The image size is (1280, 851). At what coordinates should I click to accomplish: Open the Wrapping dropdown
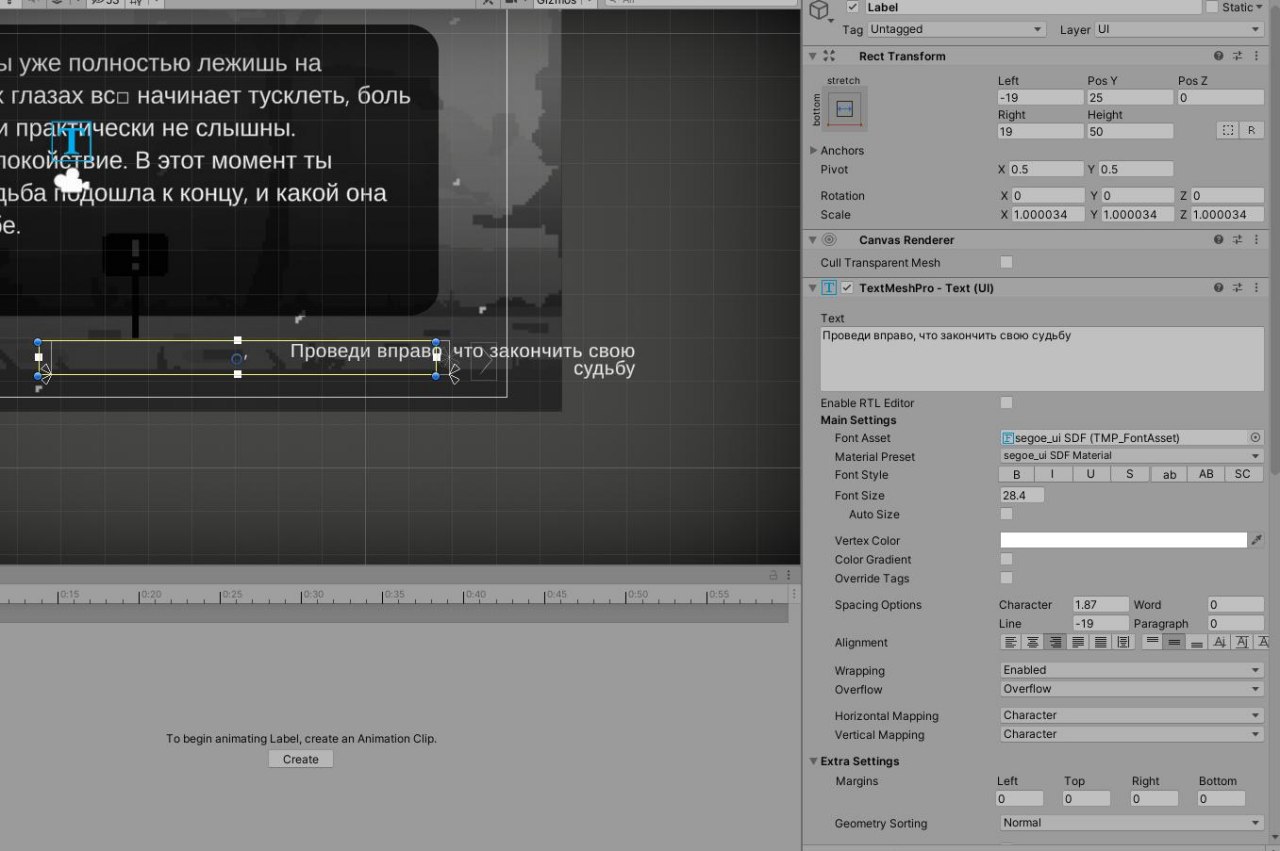pyautogui.click(x=1132, y=670)
